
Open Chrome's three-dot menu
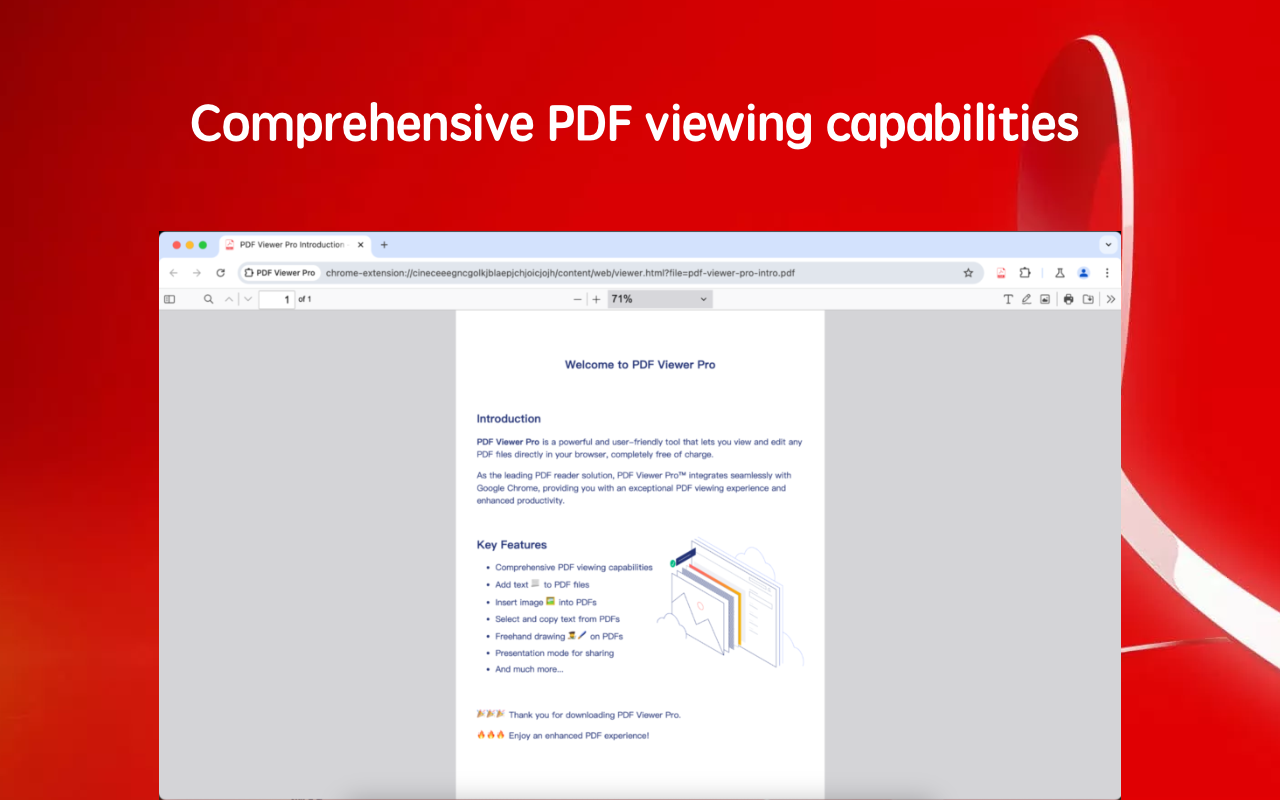click(1107, 272)
